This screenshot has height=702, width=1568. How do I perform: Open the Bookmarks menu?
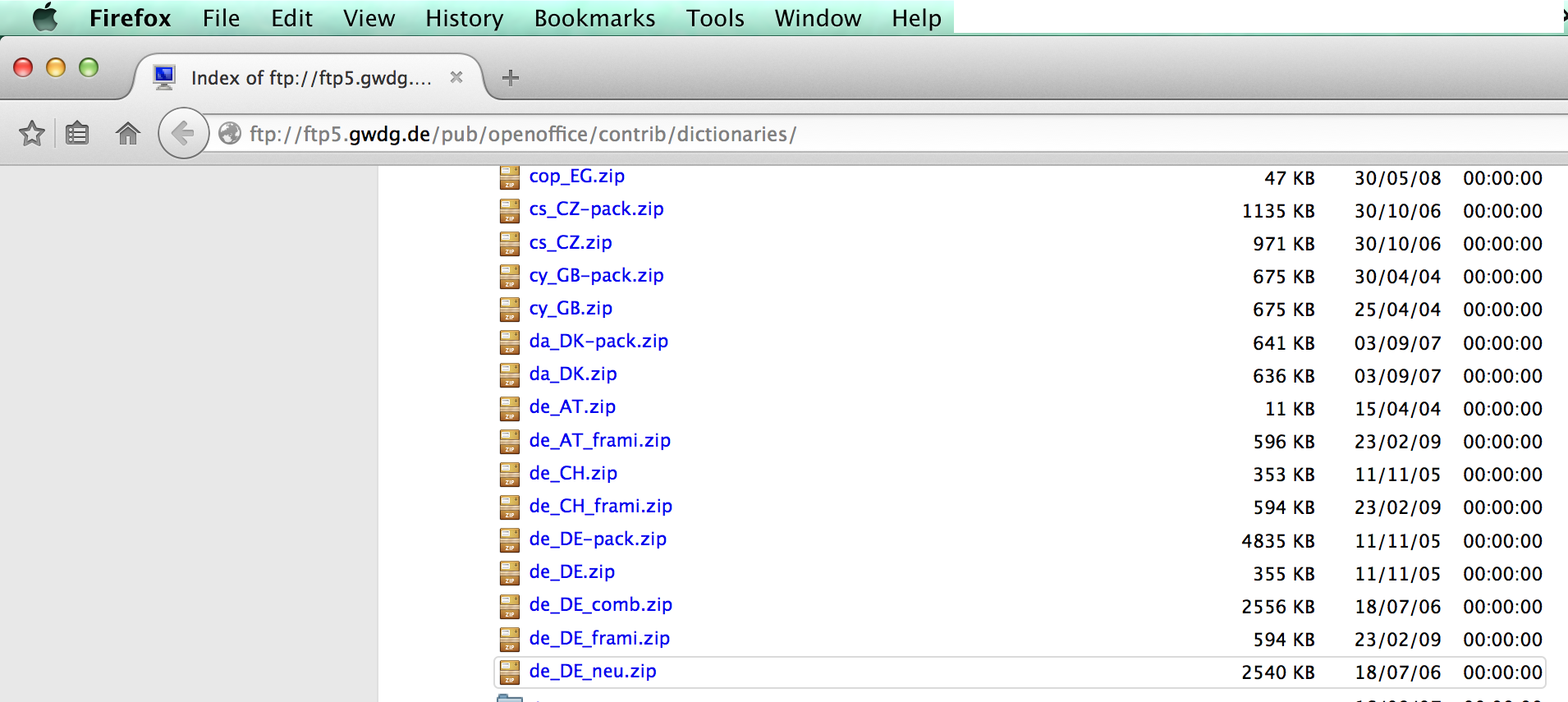click(594, 18)
